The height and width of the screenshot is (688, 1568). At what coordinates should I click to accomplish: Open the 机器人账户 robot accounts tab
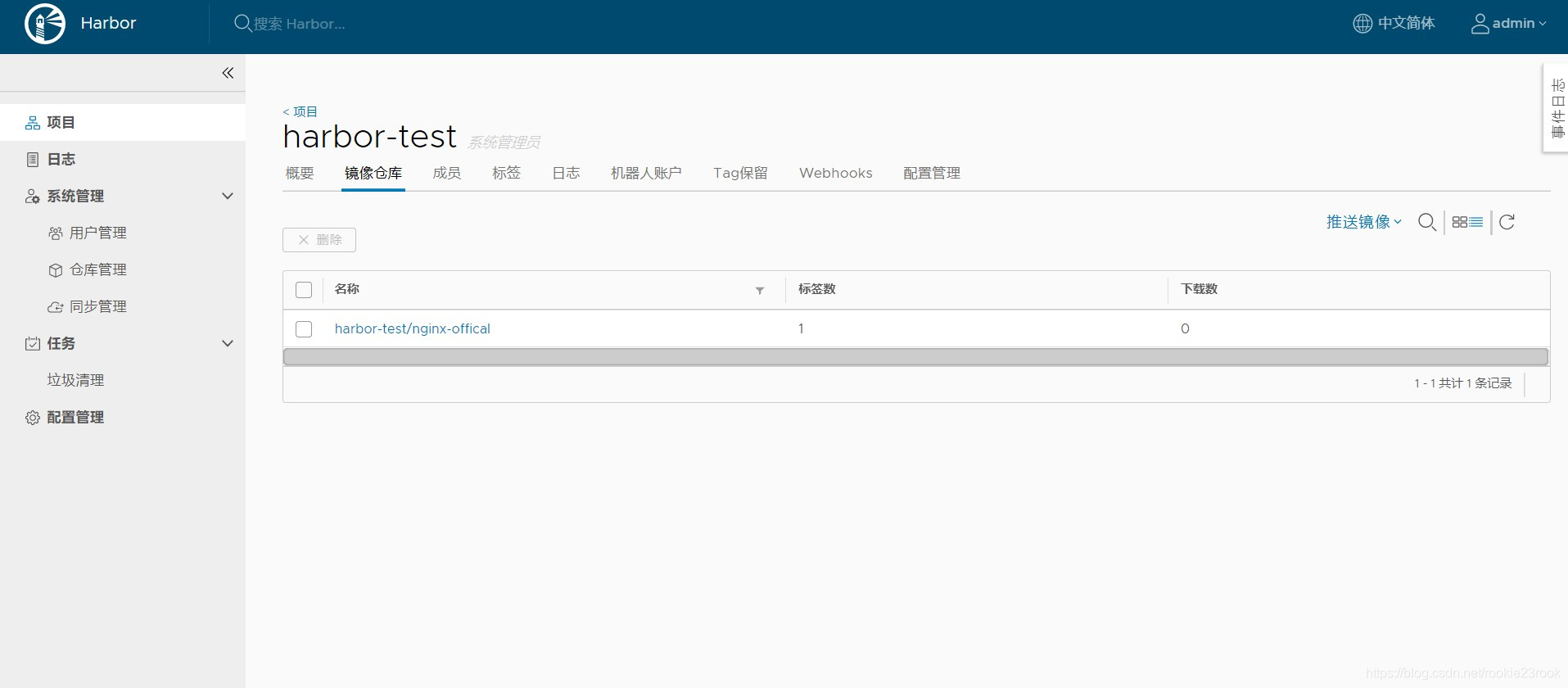tap(647, 173)
